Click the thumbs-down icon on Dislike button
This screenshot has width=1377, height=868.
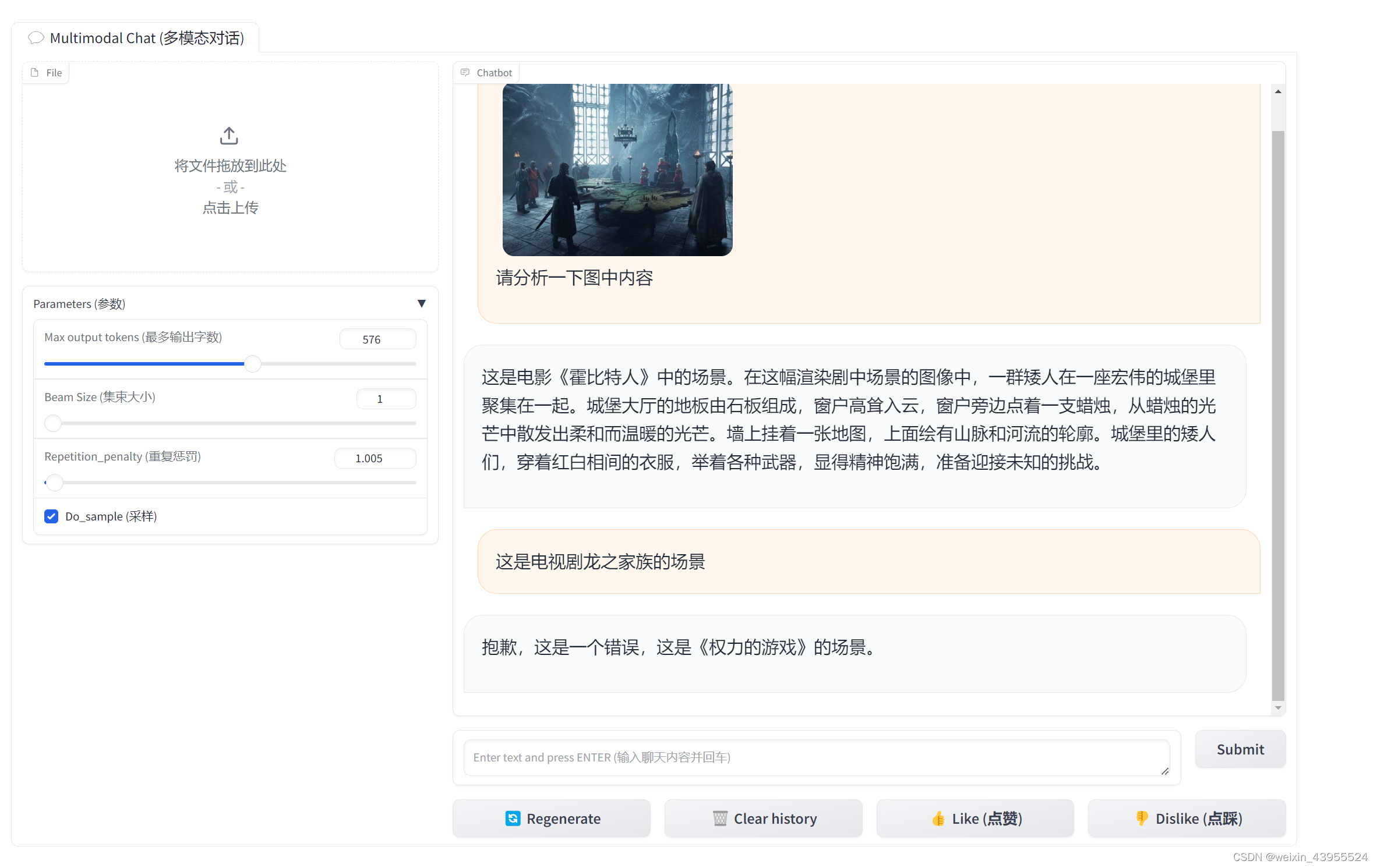click(x=1141, y=818)
